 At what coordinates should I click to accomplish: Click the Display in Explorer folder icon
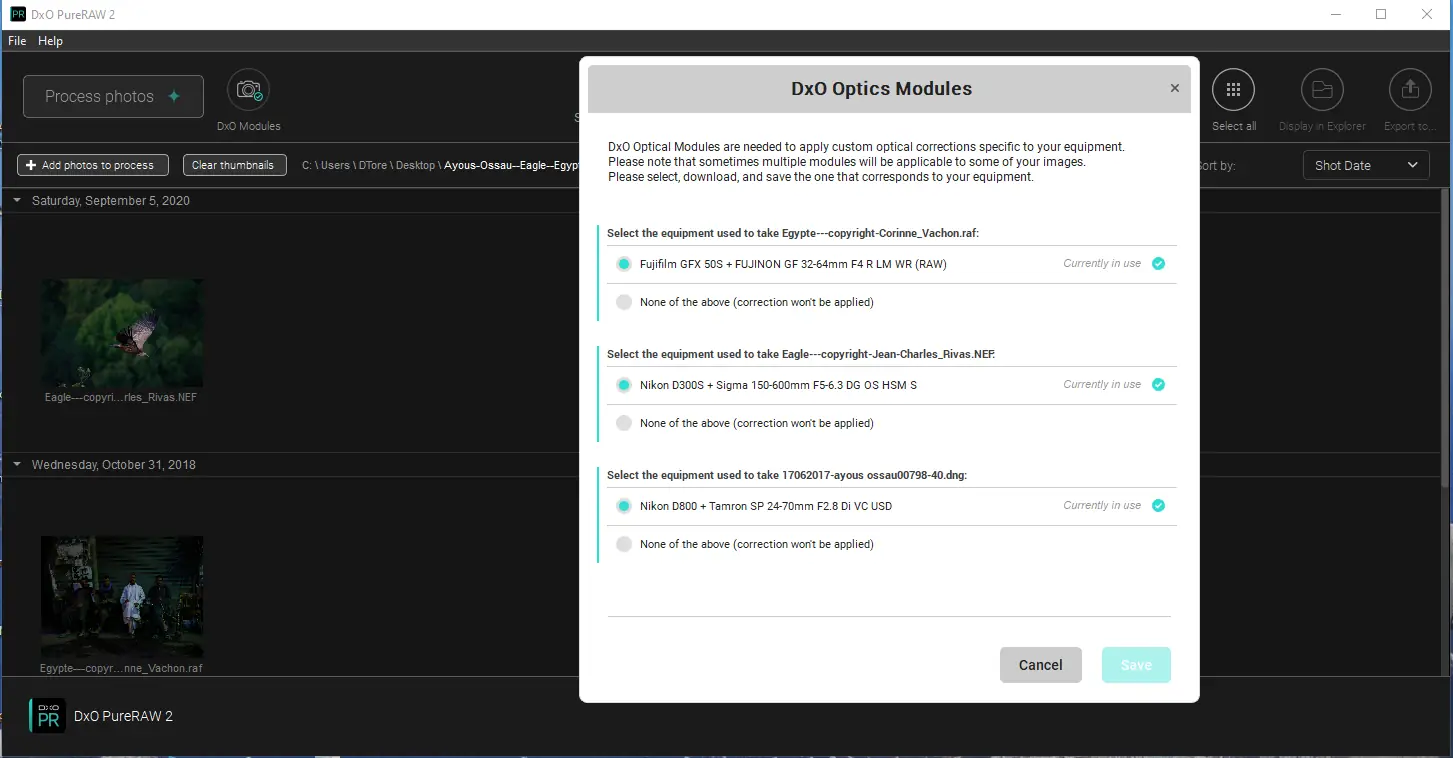(x=1322, y=91)
